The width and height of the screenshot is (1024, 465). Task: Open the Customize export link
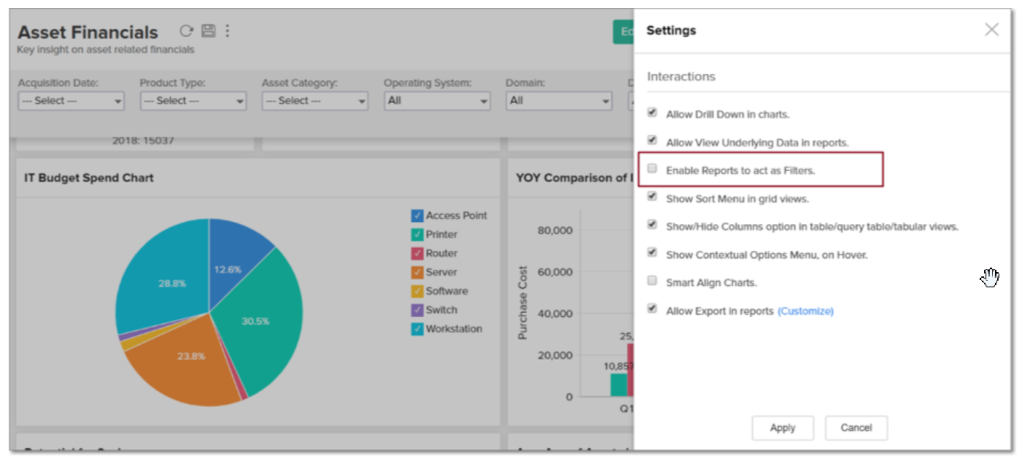pos(805,311)
